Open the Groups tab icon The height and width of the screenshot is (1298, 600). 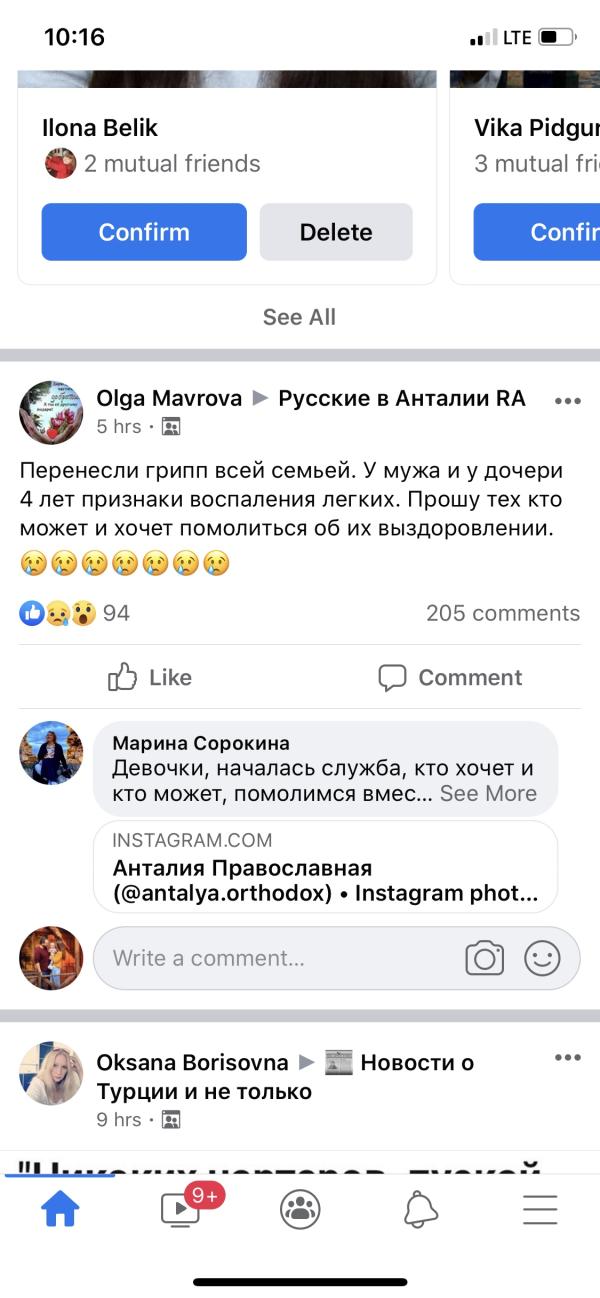(300, 1210)
